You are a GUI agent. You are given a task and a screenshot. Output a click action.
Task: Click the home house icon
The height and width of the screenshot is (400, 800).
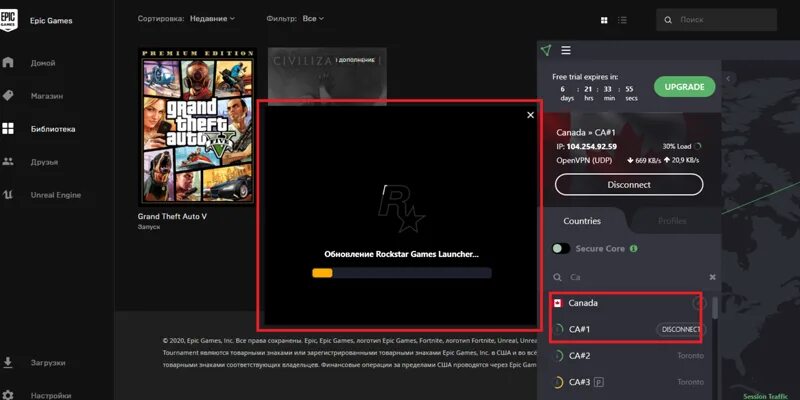8,63
